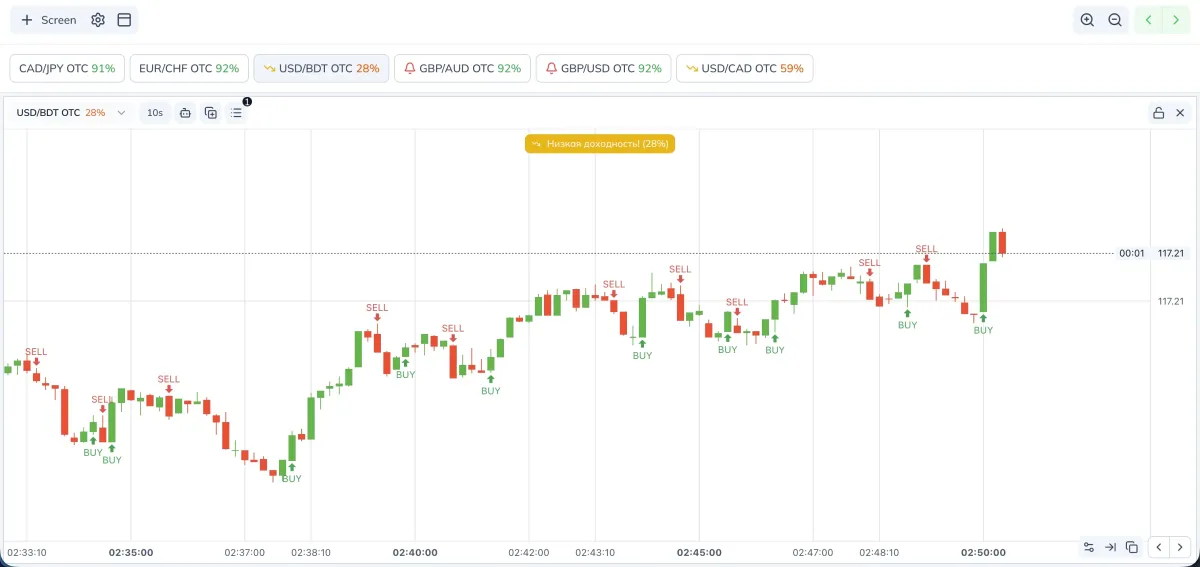Select the EUR/CHF OTC 92% tab
The image size is (1200, 567).
pos(189,69)
